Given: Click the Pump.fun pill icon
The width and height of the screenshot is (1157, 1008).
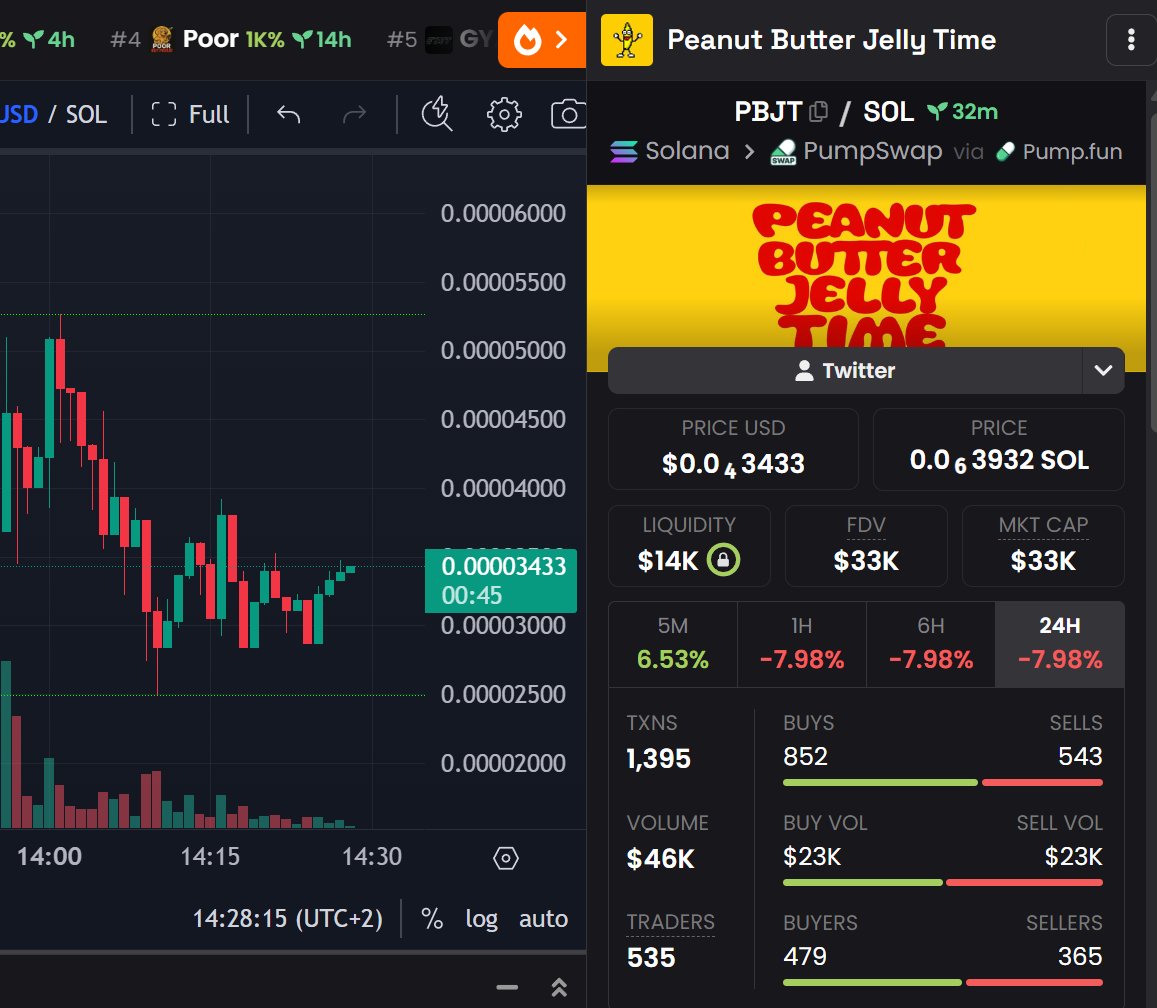Looking at the screenshot, I should pyautogui.click(x=1005, y=152).
